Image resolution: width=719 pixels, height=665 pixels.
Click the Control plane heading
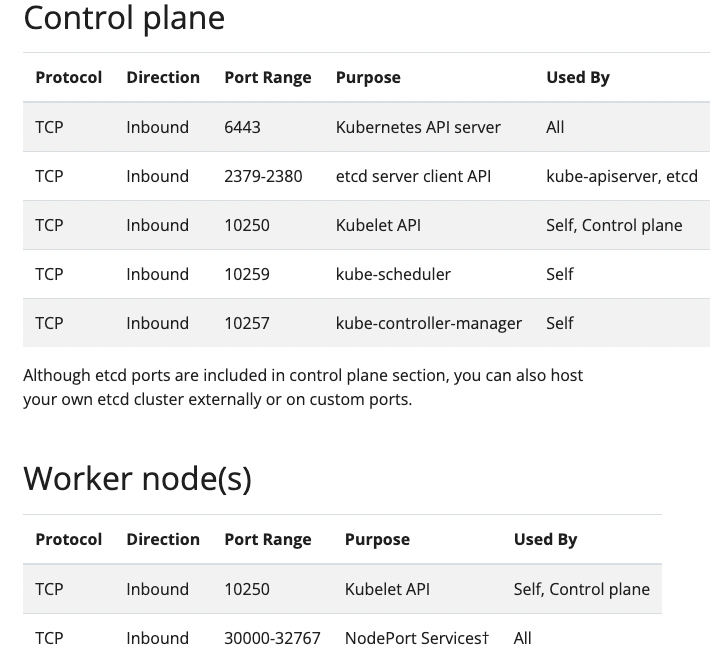coord(124,18)
